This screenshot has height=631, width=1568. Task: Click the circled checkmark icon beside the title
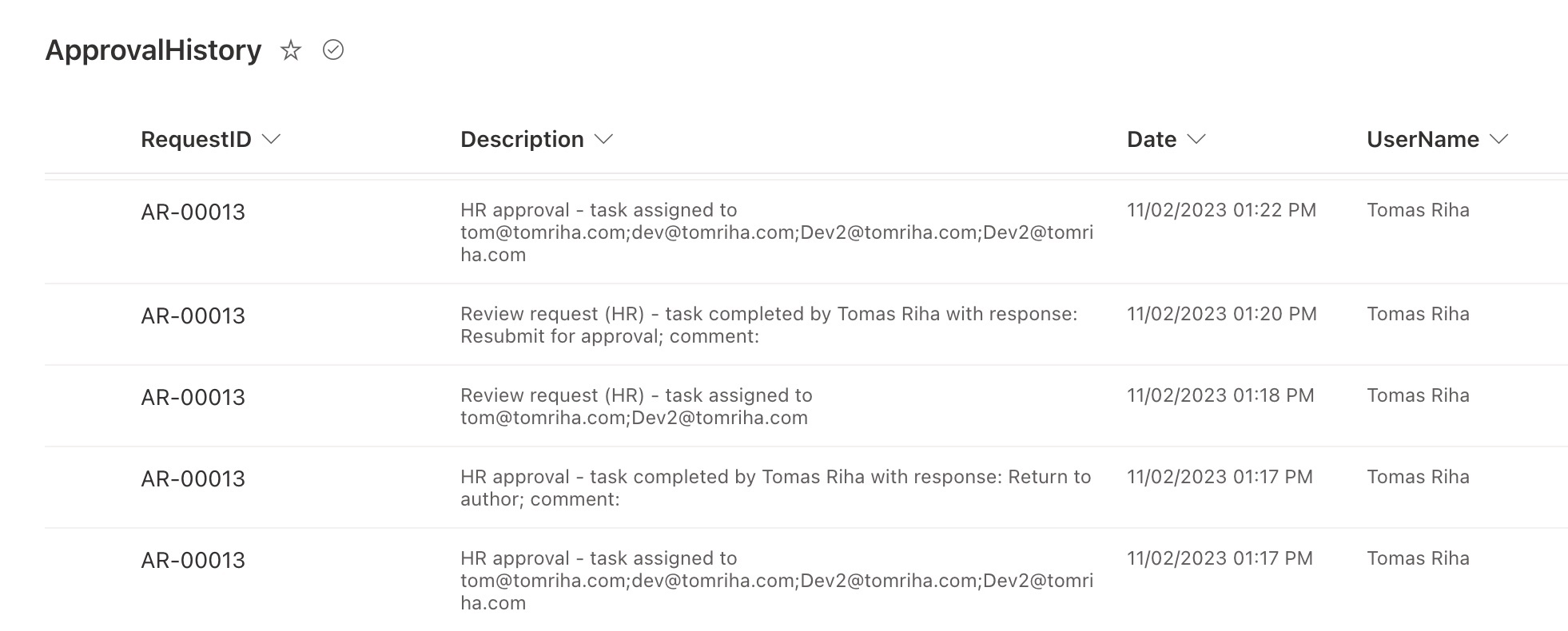334,50
